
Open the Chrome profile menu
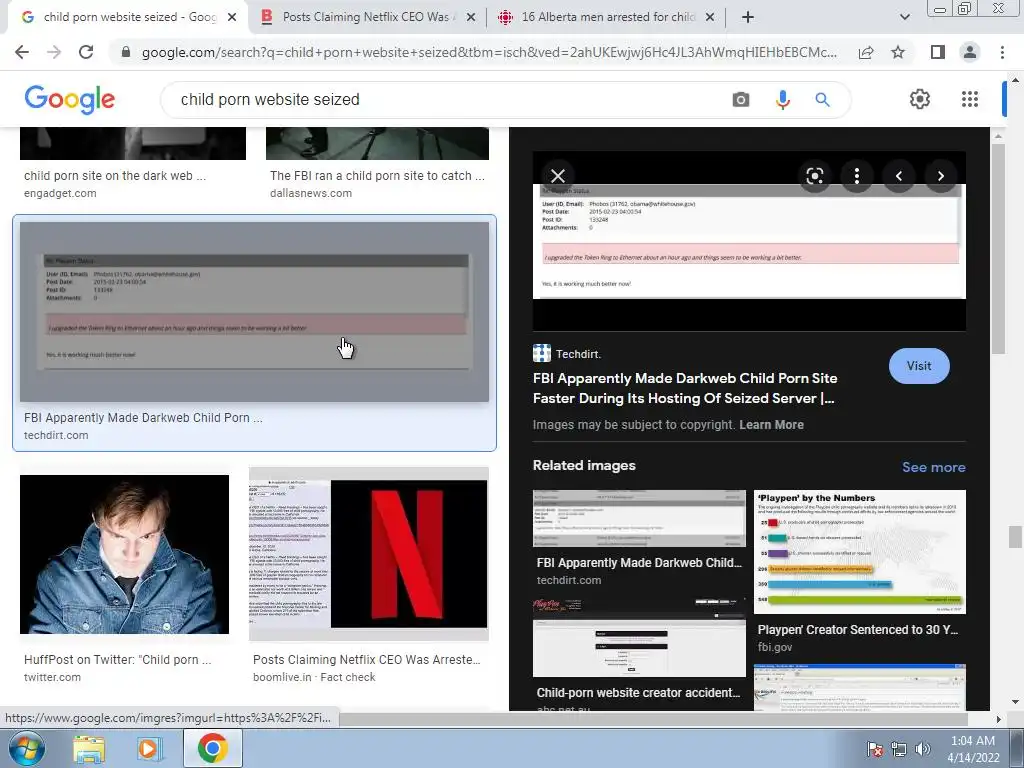[970, 52]
